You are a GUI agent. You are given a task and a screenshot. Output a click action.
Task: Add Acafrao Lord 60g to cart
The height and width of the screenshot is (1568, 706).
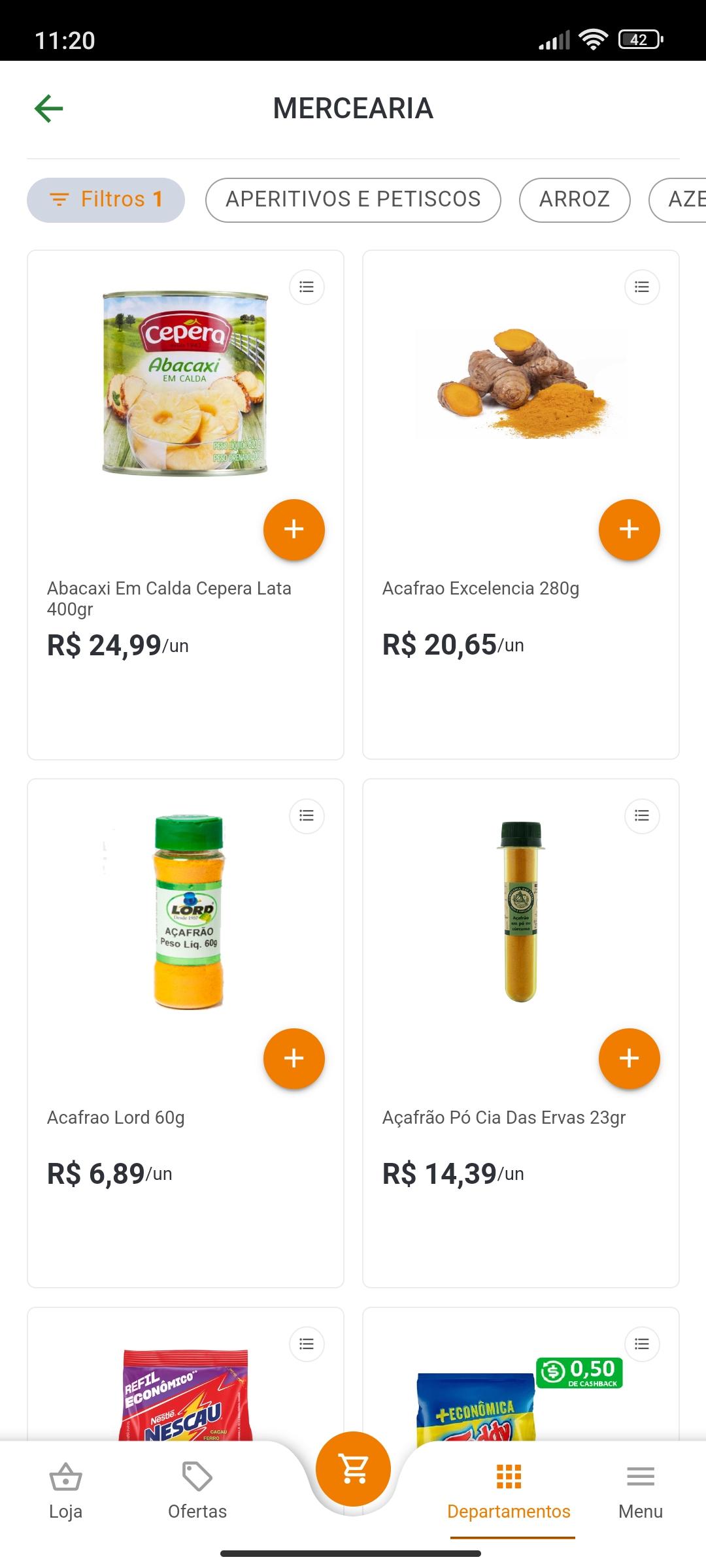coord(294,1058)
